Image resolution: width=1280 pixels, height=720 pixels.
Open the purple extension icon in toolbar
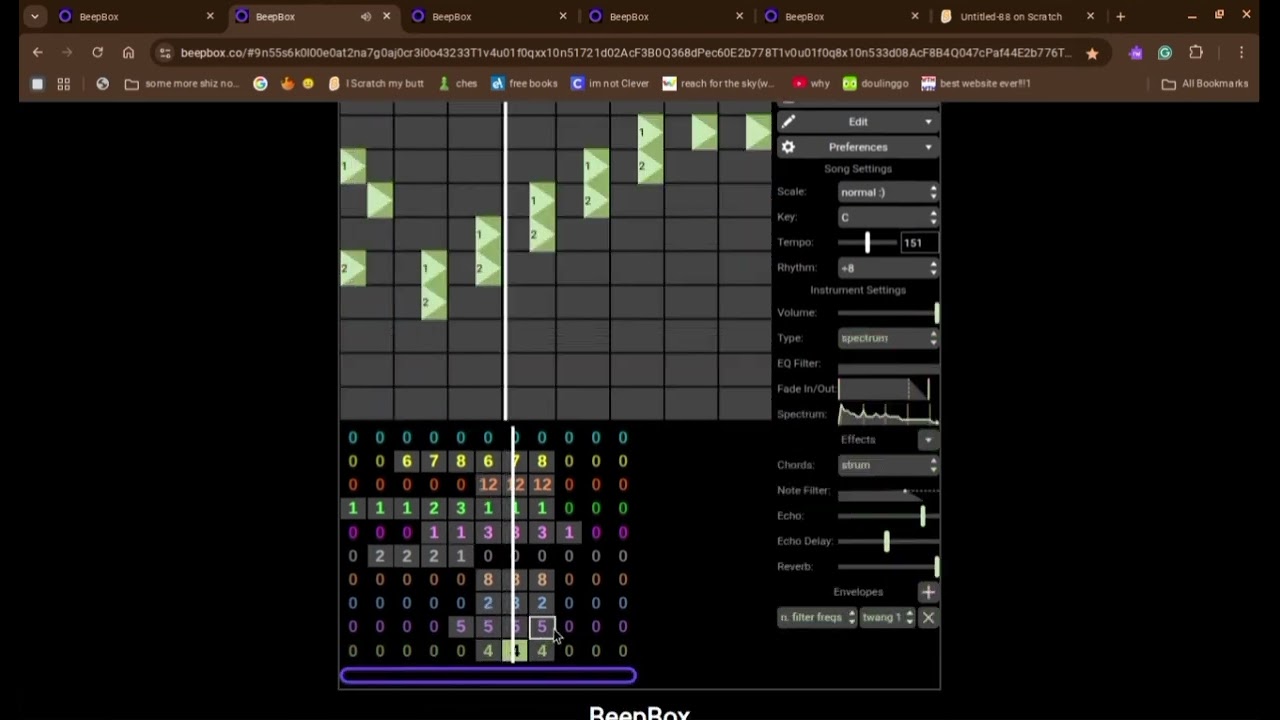tap(1136, 53)
